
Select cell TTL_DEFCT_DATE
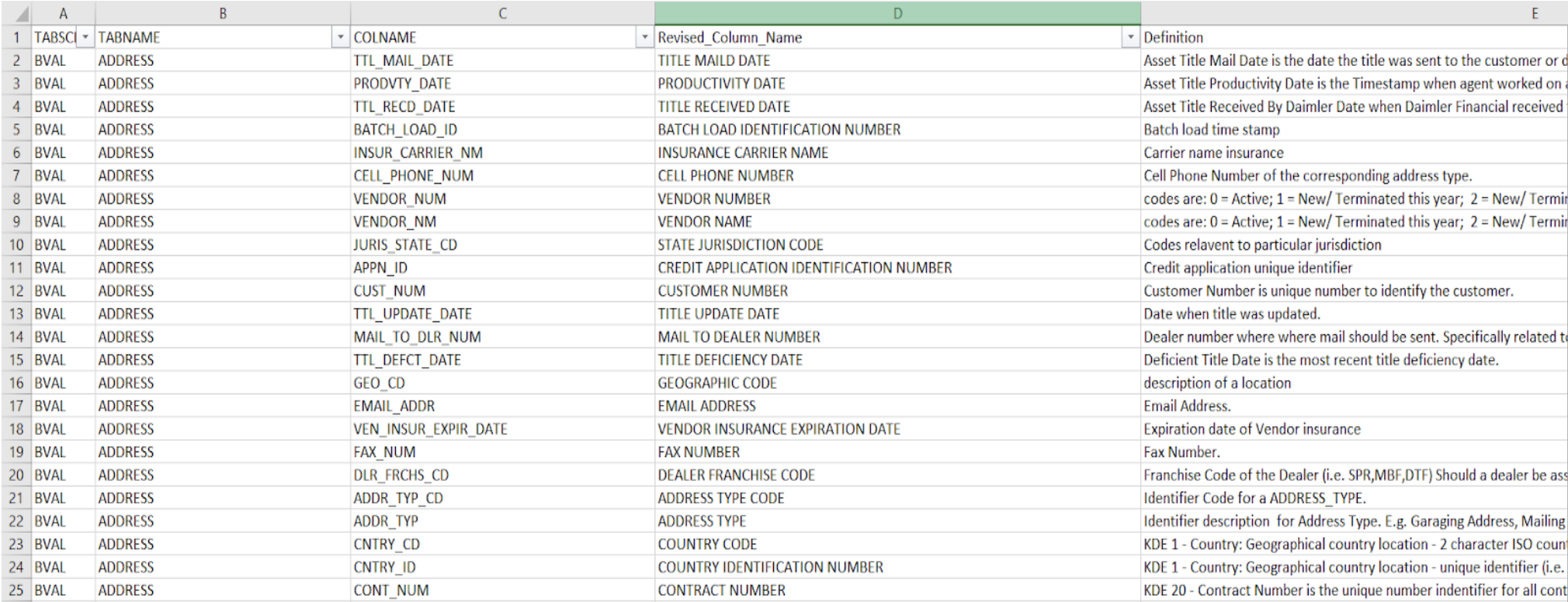(x=502, y=360)
